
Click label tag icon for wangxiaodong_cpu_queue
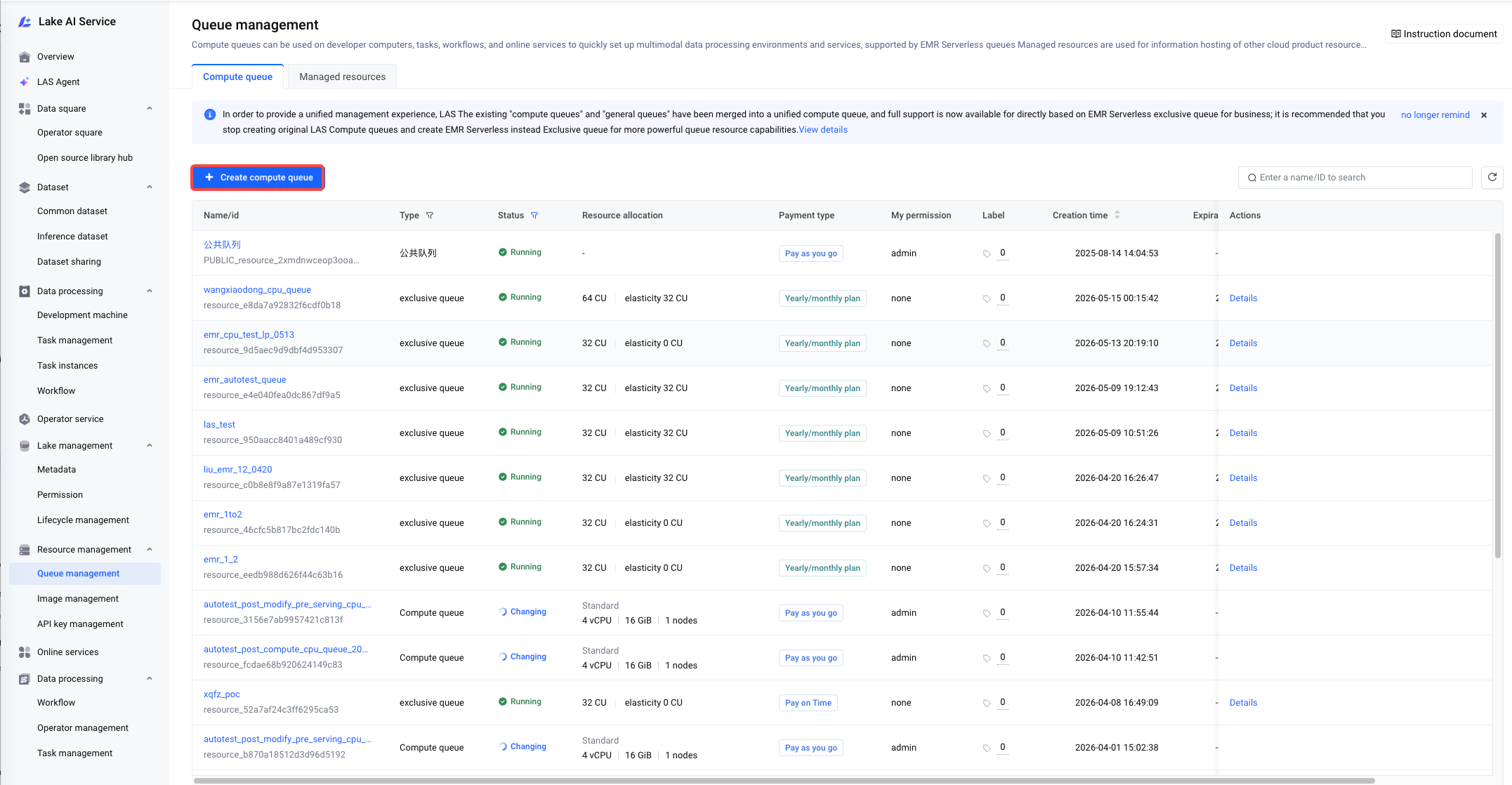tap(987, 299)
